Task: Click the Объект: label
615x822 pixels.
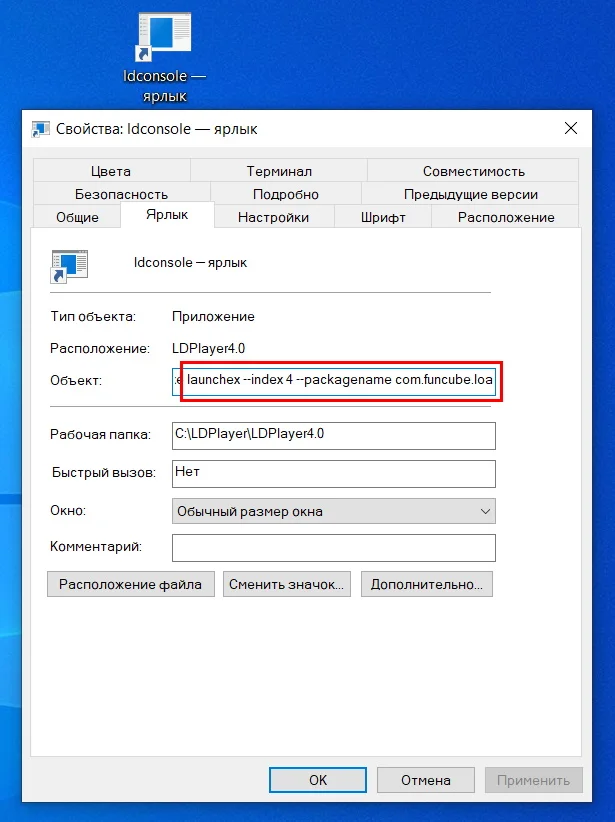Action: (x=76, y=381)
